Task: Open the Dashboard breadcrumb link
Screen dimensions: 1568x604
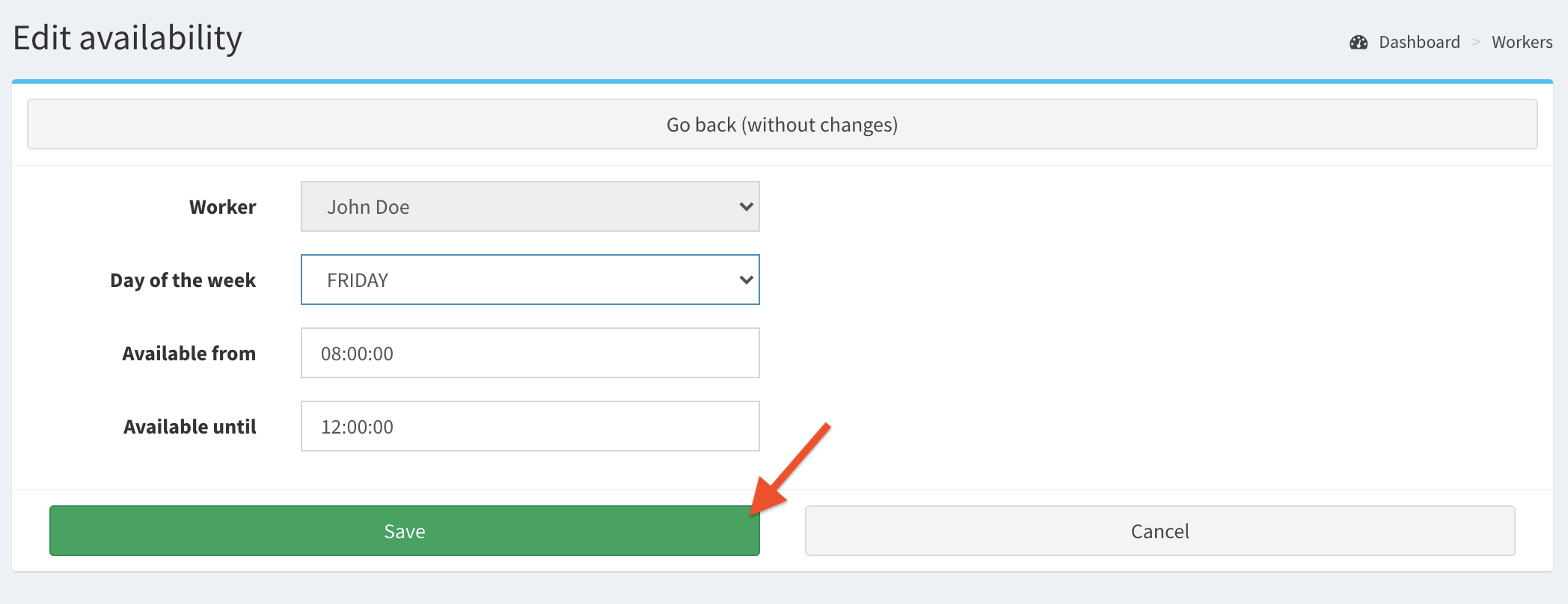Action: (x=1419, y=43)
